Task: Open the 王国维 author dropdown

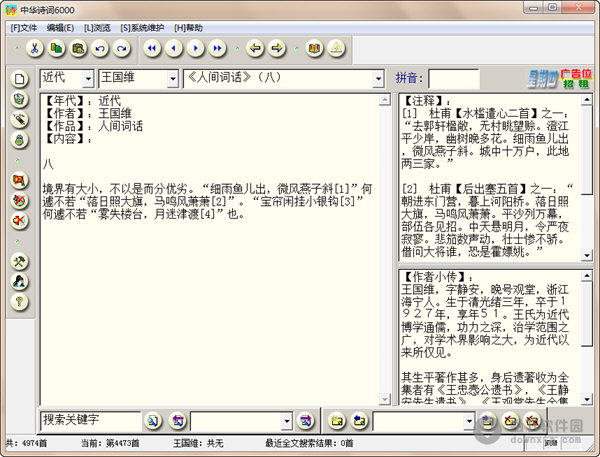Action: (x=173, y=79)
